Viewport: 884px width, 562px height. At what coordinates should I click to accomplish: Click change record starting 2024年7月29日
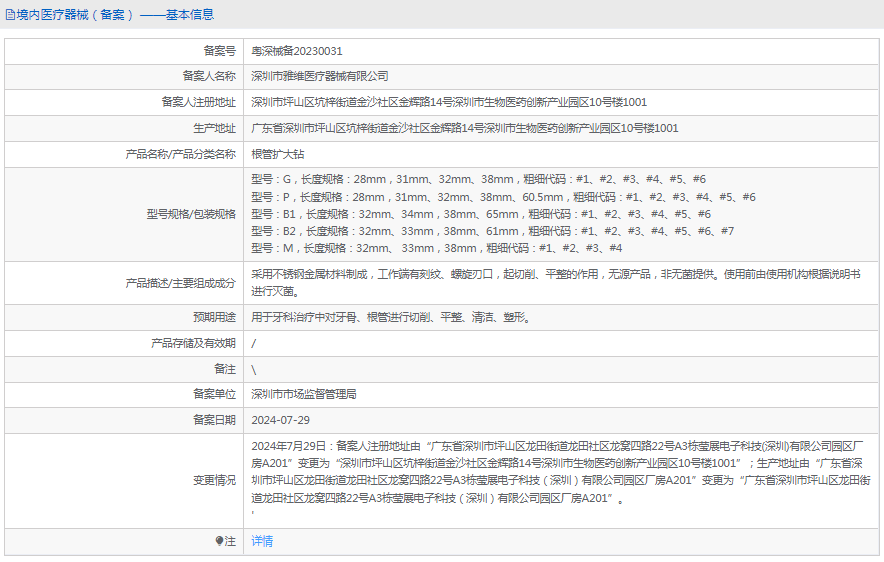(561, 472)
